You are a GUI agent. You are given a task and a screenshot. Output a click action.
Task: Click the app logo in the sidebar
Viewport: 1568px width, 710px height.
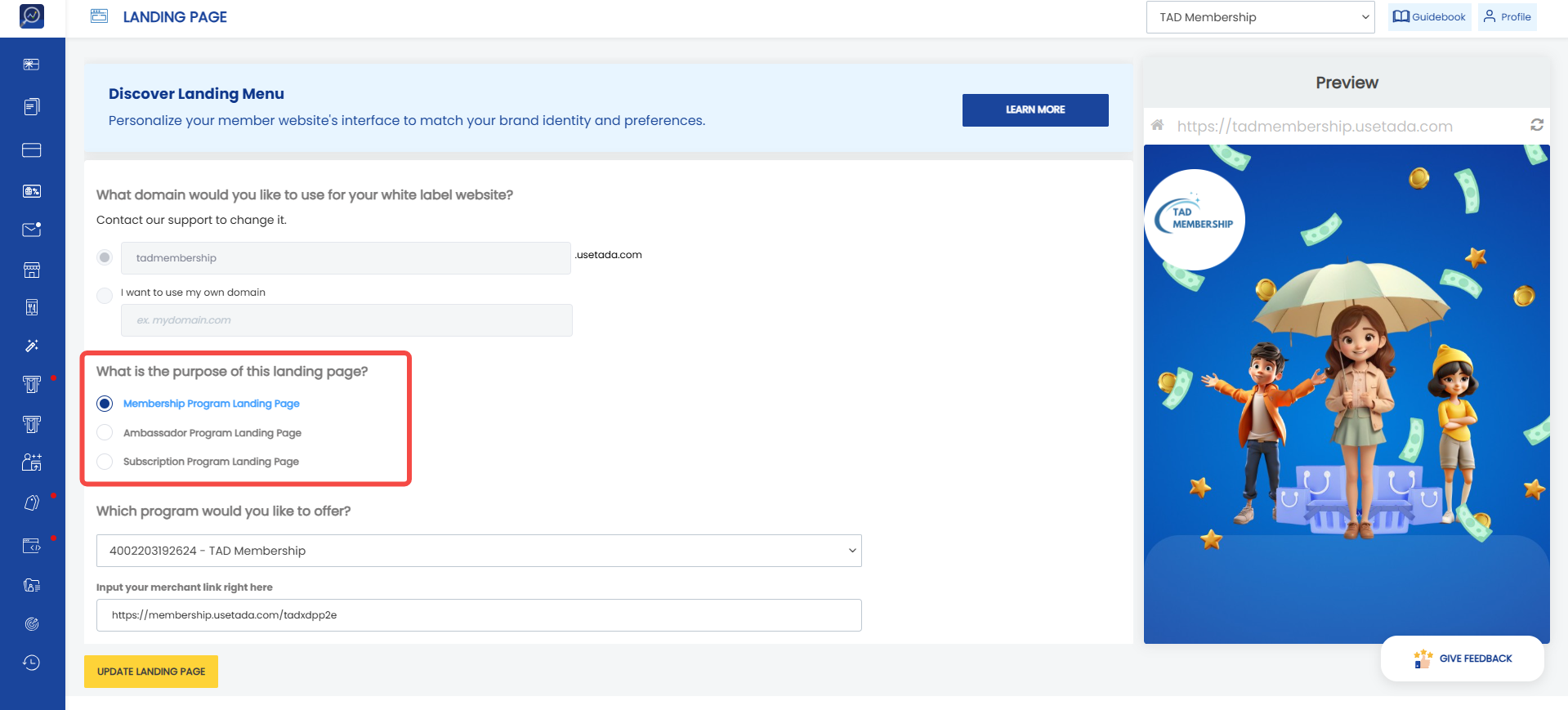pos(32,16)
